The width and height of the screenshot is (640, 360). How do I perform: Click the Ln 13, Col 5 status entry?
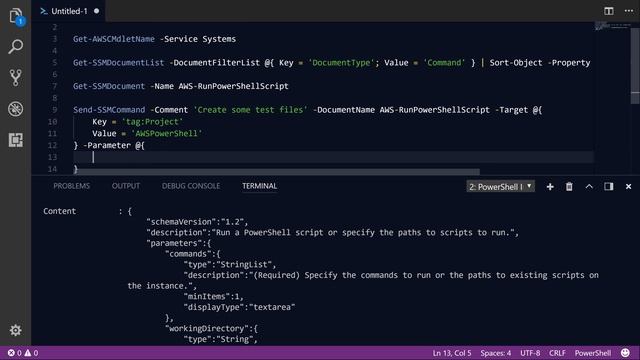452,353
